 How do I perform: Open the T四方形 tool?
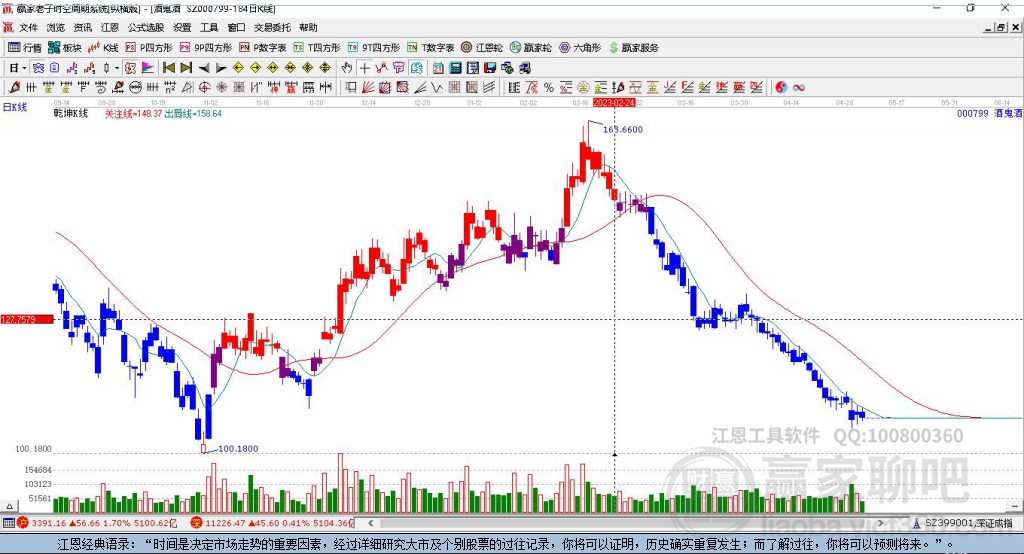(317, 48)
